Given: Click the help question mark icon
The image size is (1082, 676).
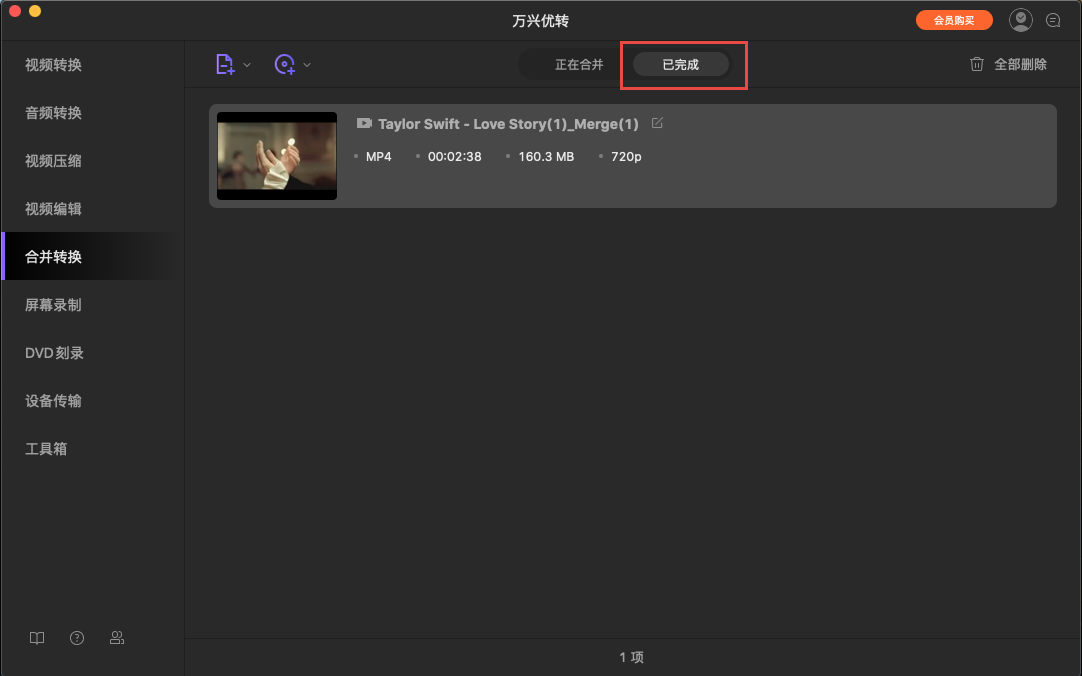Looking at the screenshot, I should [77, 638].
